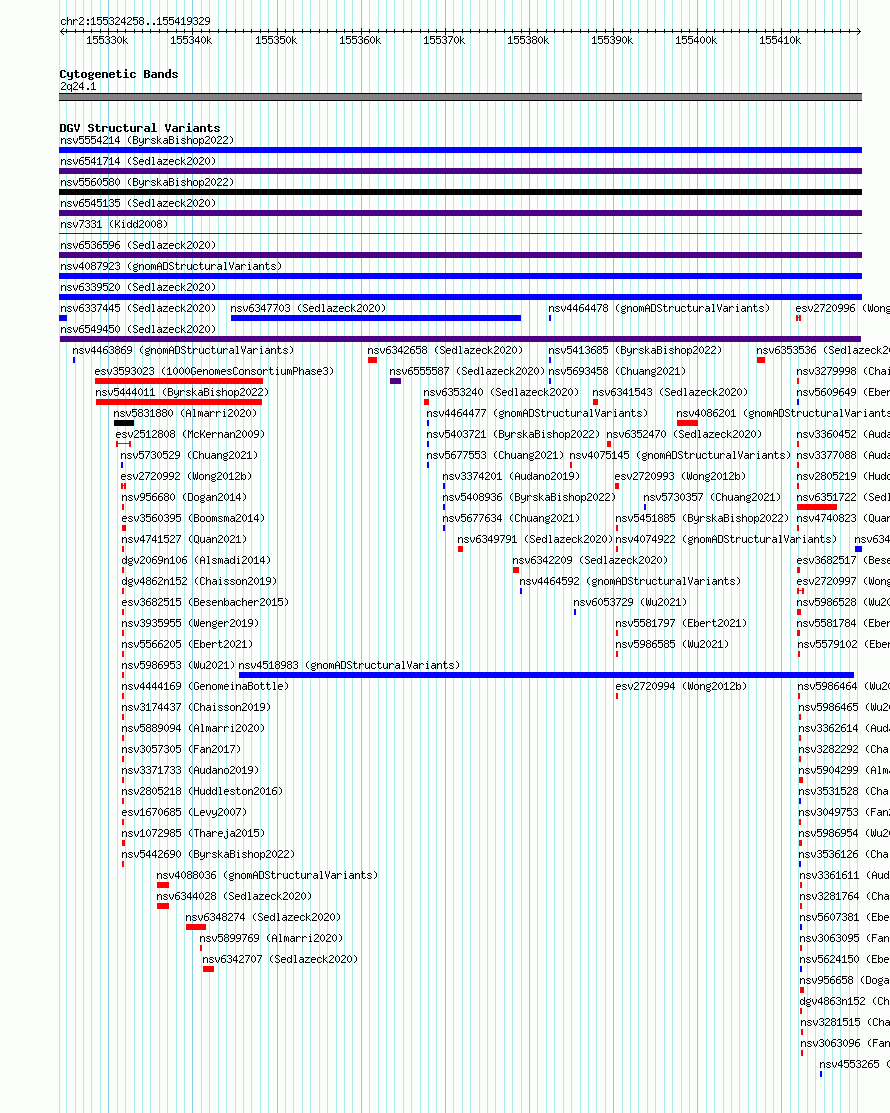Click the Cytogenetic Bands track title
The width and height of the screenshot is (890, 1113).
coord(119,74)
